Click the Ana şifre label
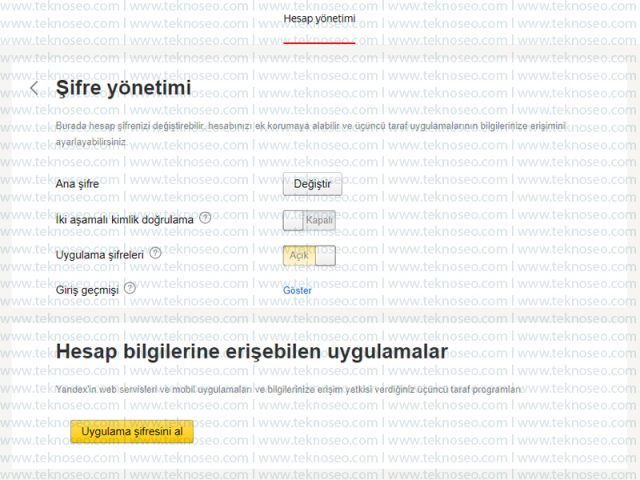The width and height of the screenshot is (640, 480). pos(77,184)
